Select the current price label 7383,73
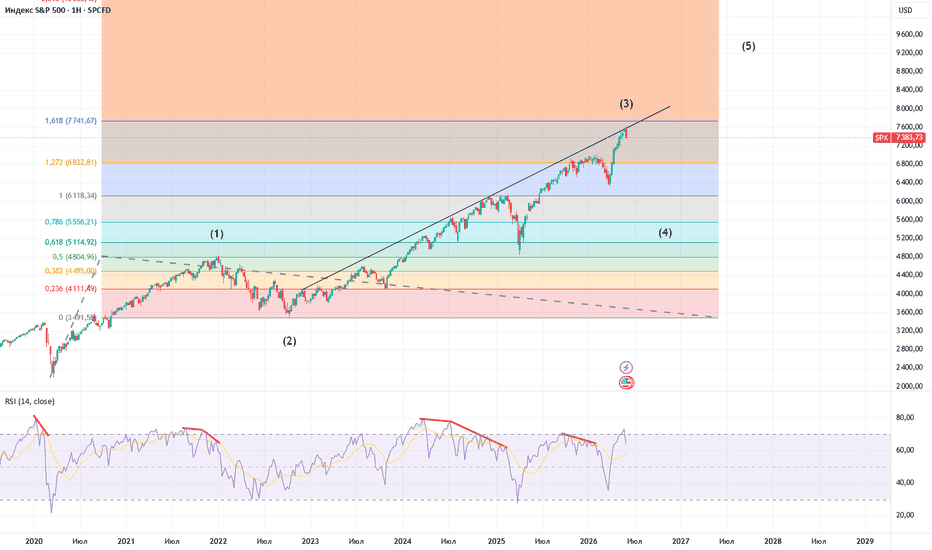This screenshot has height=550, width=932. tap(908, 137)
